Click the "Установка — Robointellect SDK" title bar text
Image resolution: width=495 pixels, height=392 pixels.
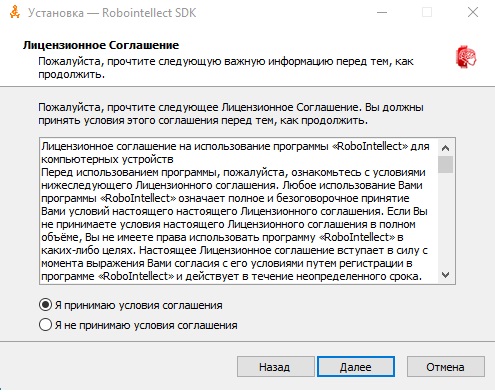coord(112,13)
